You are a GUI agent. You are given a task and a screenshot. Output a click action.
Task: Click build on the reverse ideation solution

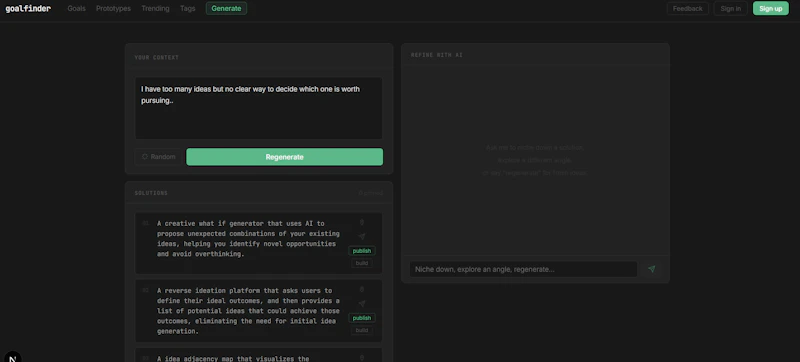coord(362,330)
